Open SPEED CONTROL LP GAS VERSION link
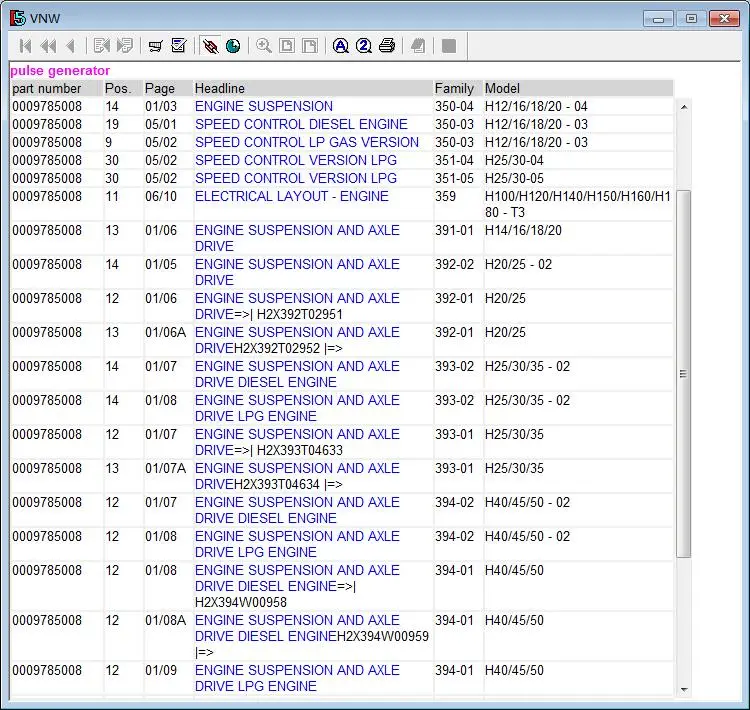Viewport: 750px width, 710px height. 306,142
